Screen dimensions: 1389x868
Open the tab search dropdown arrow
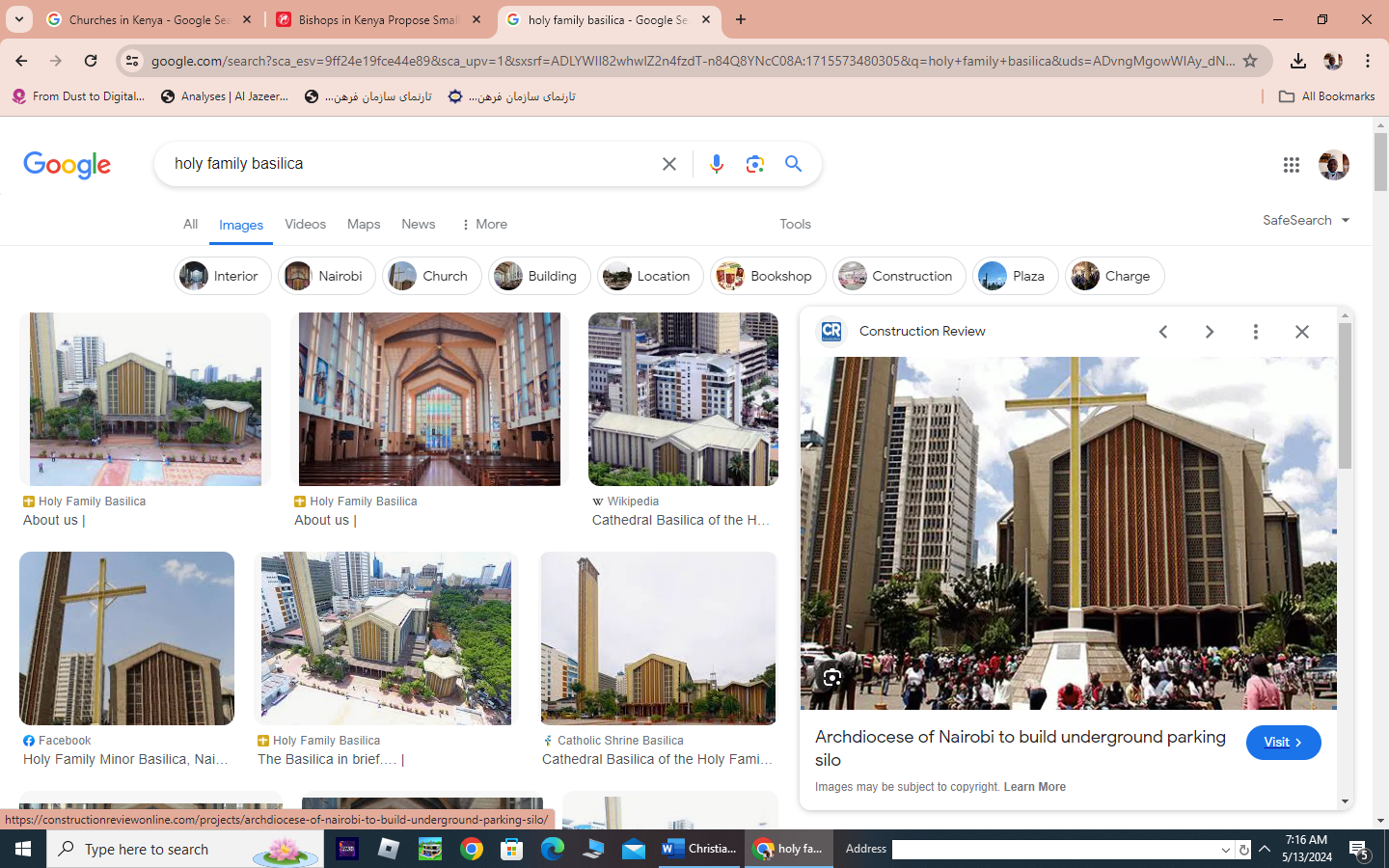coord(19,19)
